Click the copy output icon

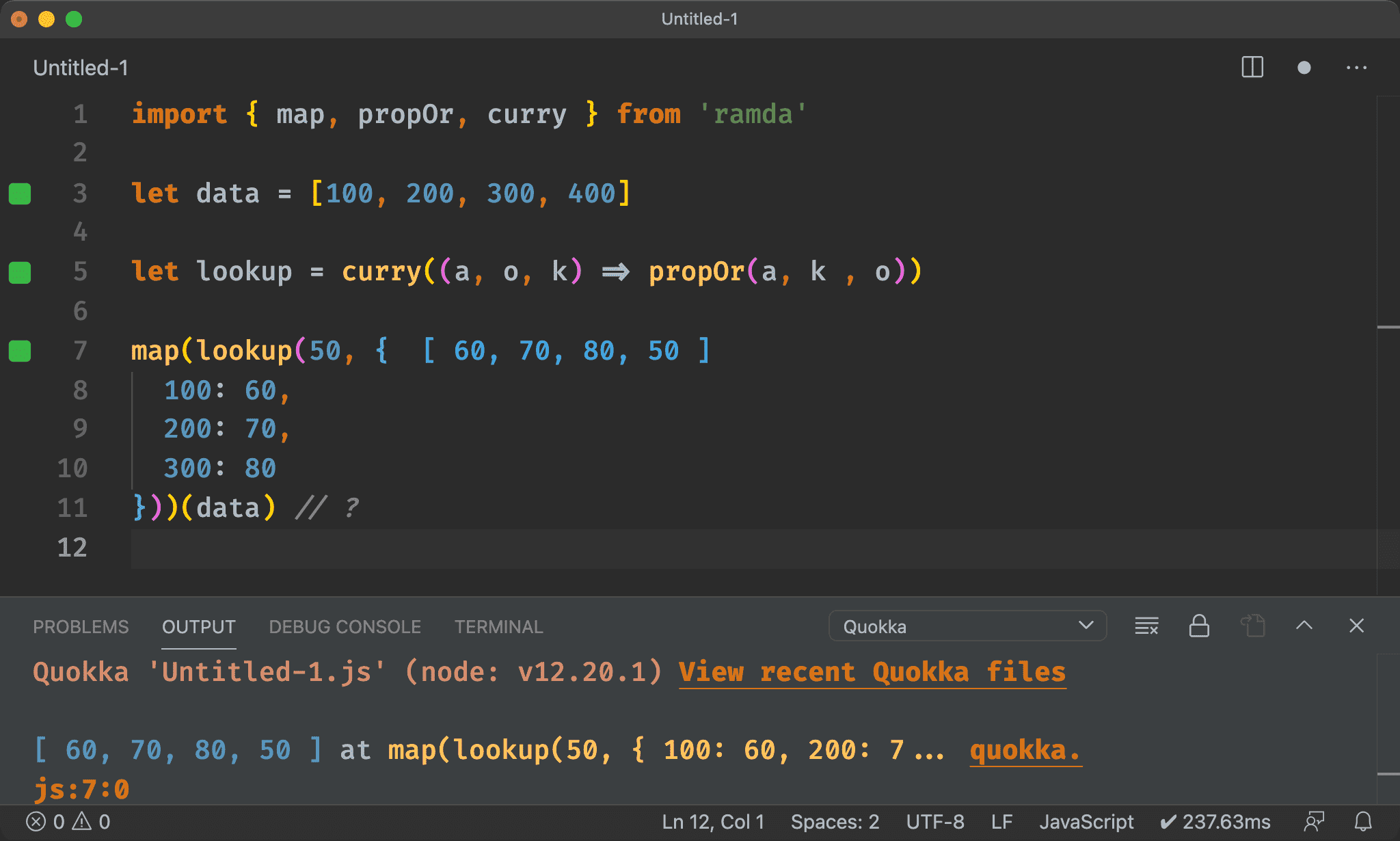click(x=1253, y=627)
